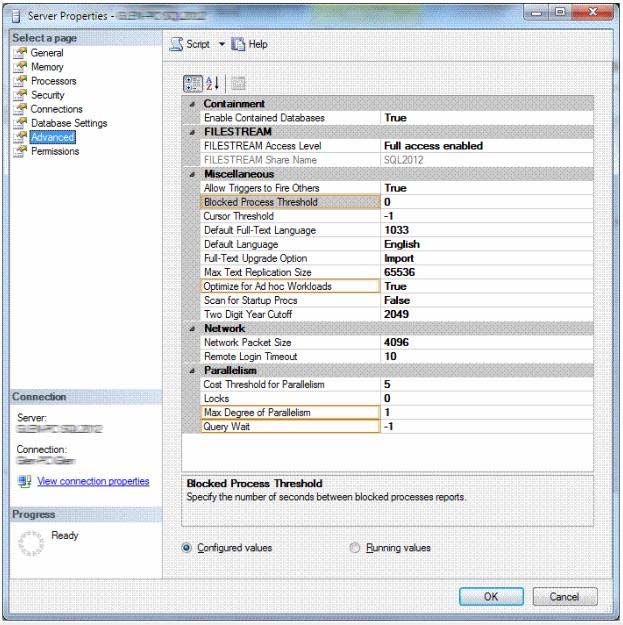Collapse the Parallelism category

[193, 371]
